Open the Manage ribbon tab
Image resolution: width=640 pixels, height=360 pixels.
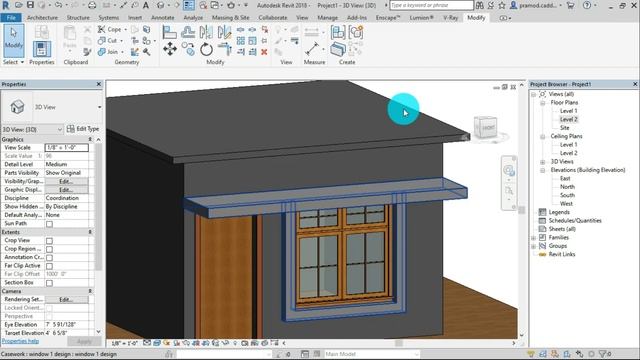tap(327, 18)
